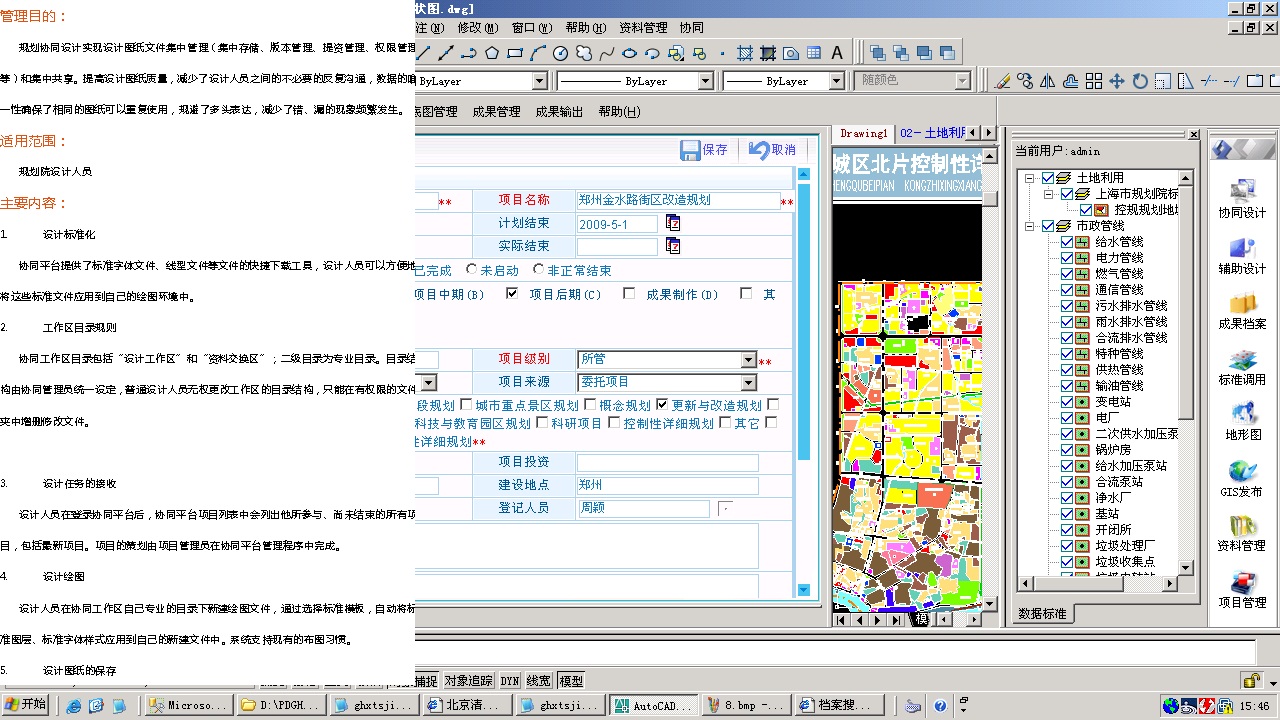Select the Rectangle drawing tool
The height and width of the screenshot is (720, 1280).
point(515,53)
